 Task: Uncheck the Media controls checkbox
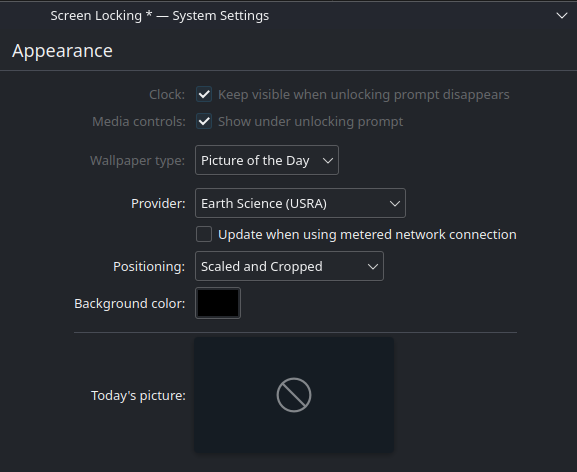pyautogui.click(x=204, y=121)
